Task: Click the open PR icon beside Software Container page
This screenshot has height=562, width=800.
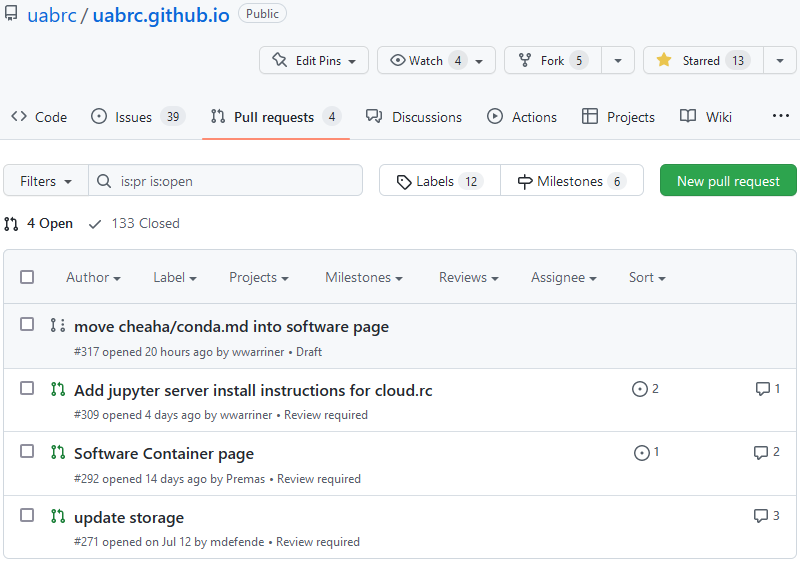Action: tap(57, 452)
